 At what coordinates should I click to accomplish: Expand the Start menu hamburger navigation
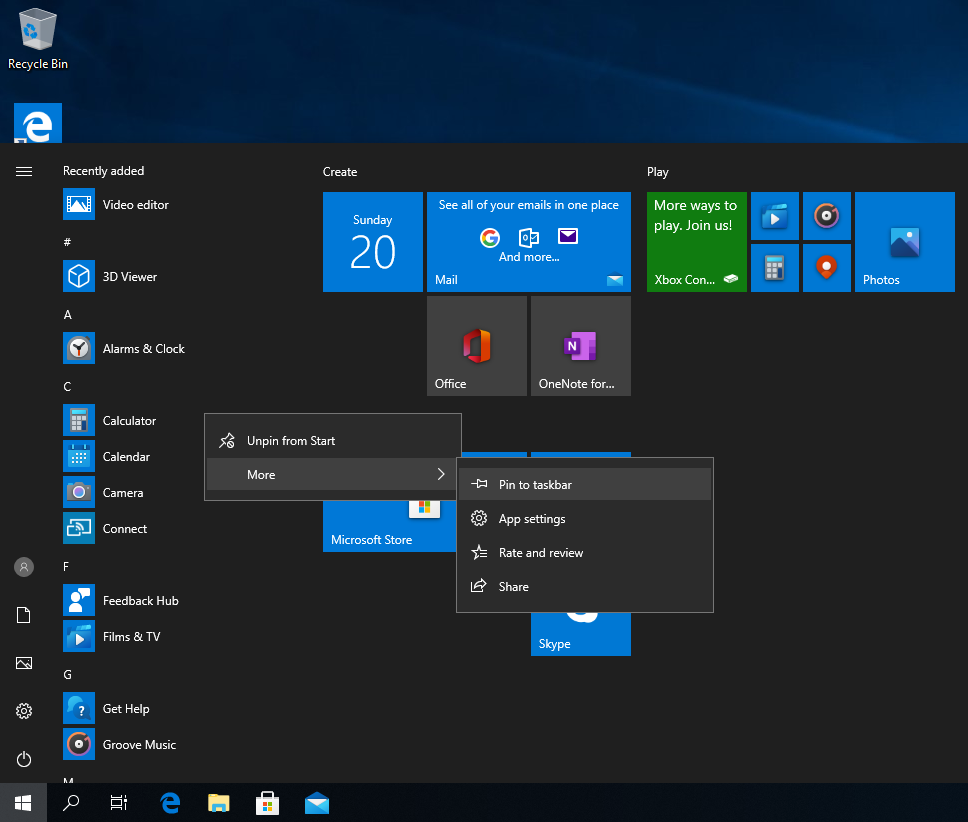point(23,172)
